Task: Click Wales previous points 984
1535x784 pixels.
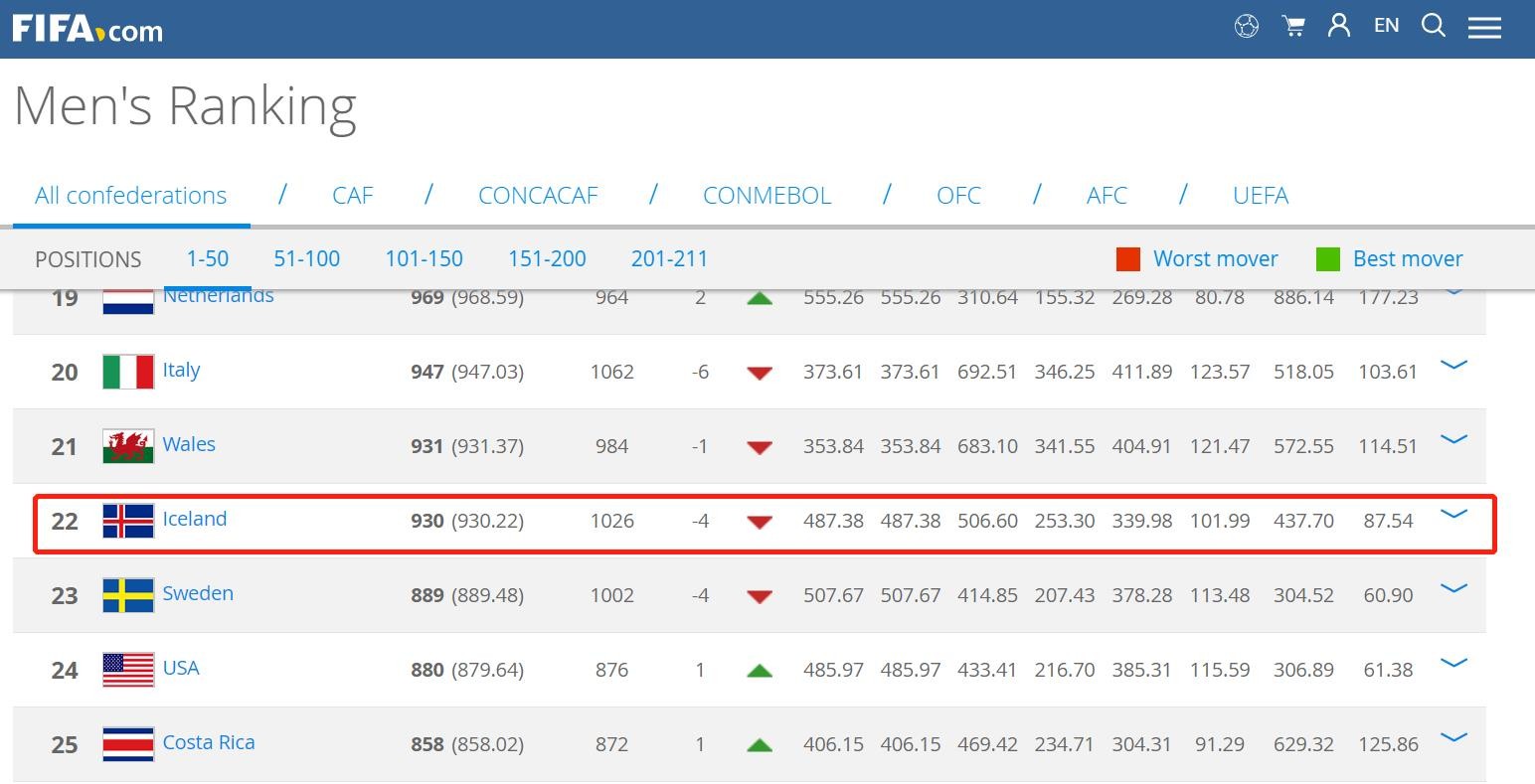Action: (x=611, y=446)
